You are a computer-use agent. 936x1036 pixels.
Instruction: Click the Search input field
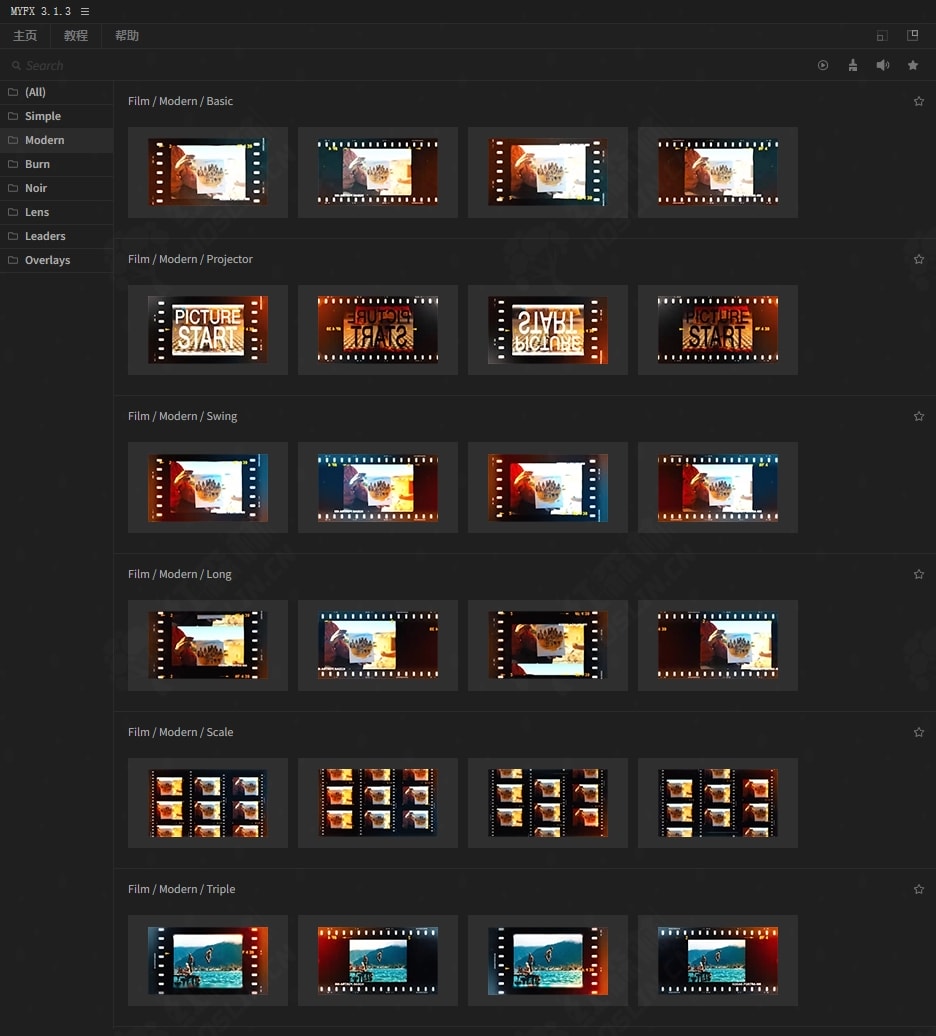click(200, 65)
